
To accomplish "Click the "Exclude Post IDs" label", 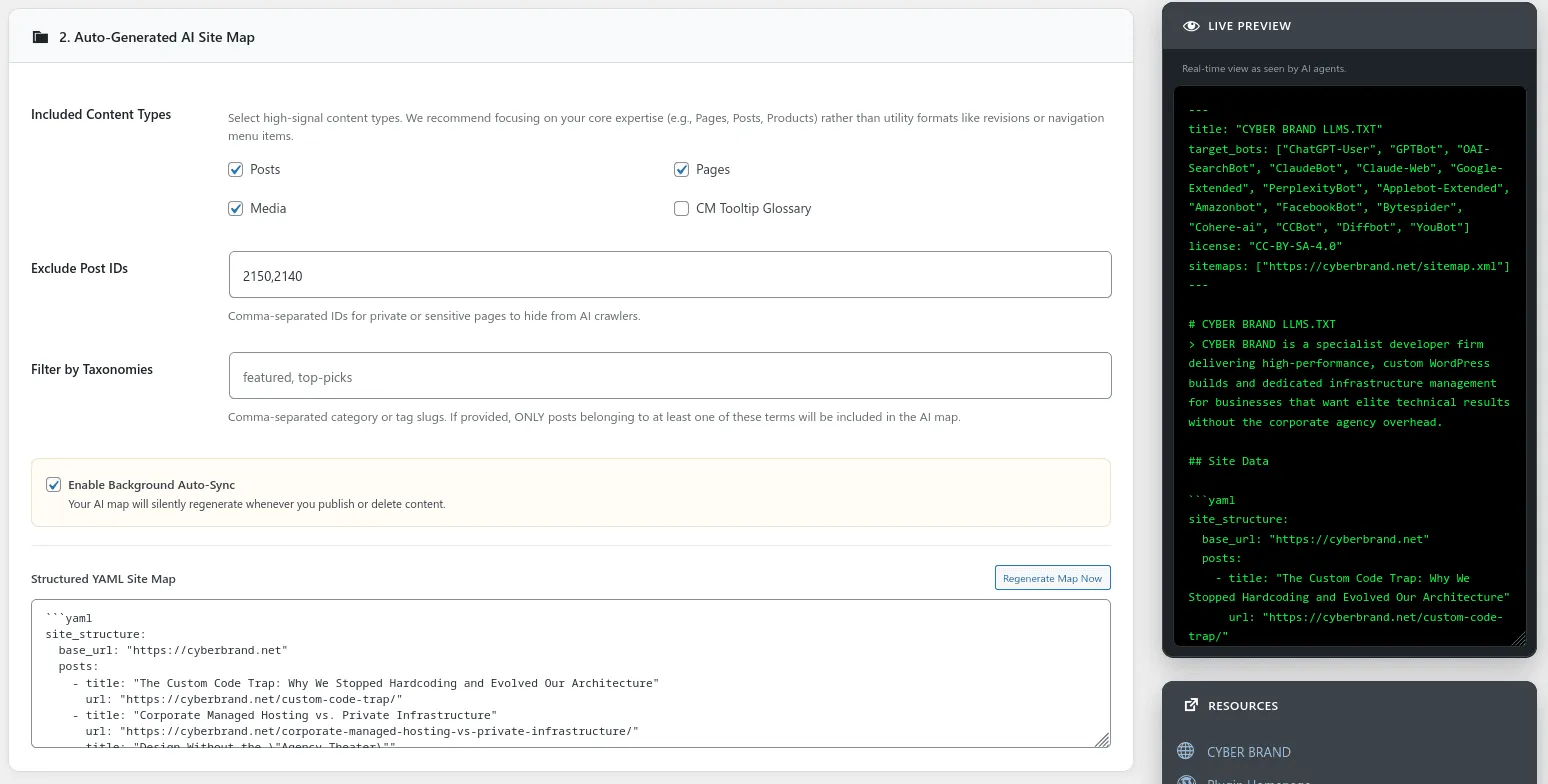I will [x=79, y=268].
